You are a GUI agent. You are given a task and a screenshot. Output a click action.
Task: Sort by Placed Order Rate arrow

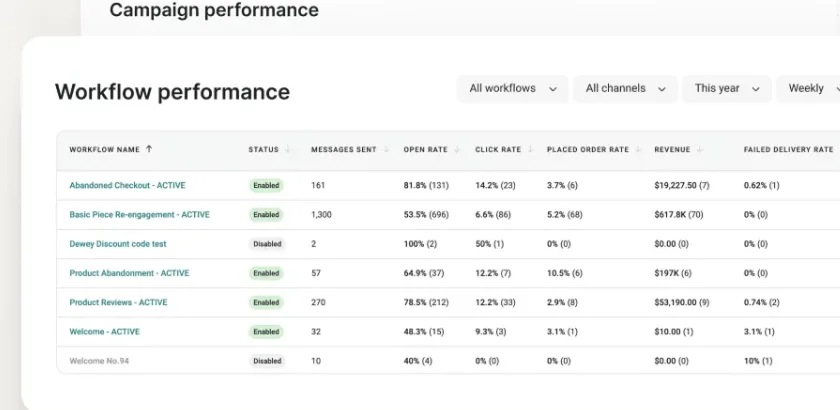click(x=638, y=150)
